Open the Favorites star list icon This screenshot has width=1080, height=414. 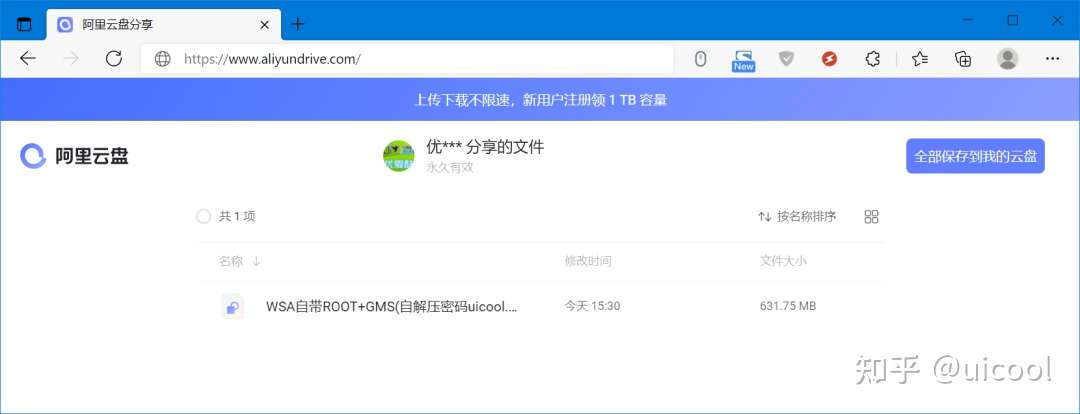(x=920, y=59)
